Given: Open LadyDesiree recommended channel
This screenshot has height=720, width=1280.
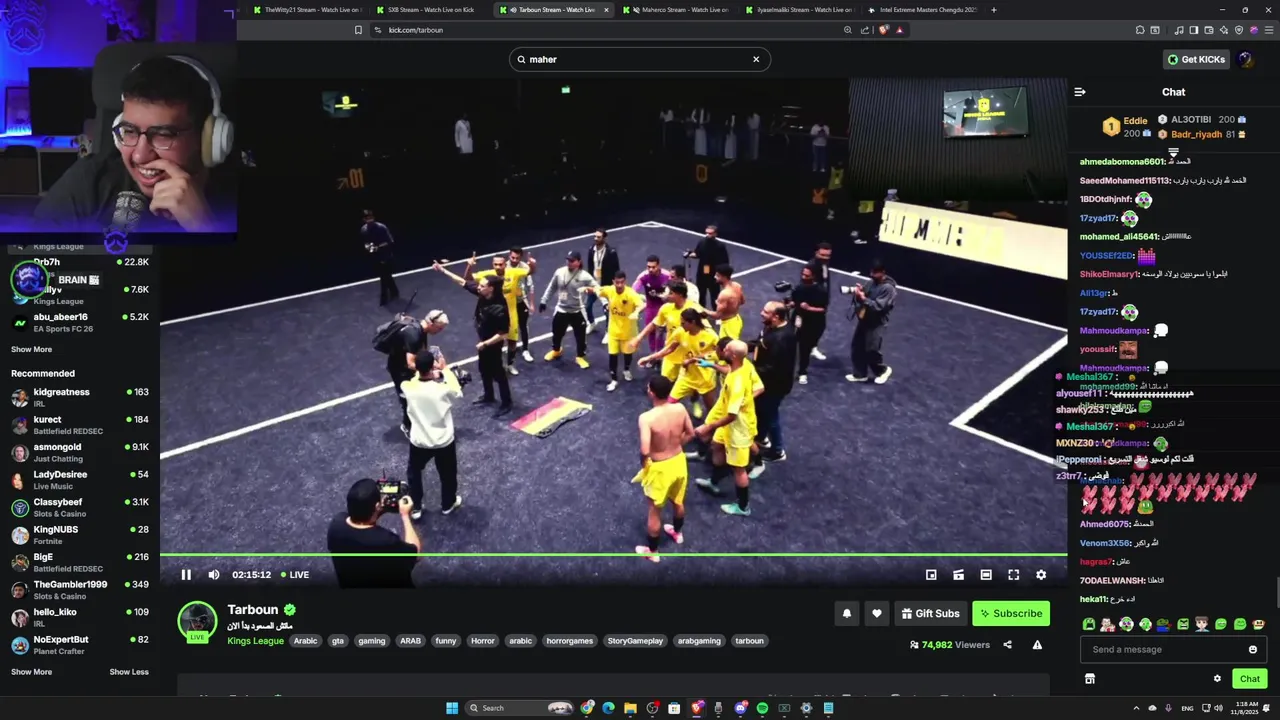Looking at the screenshot, I should [x=80, y=480].
